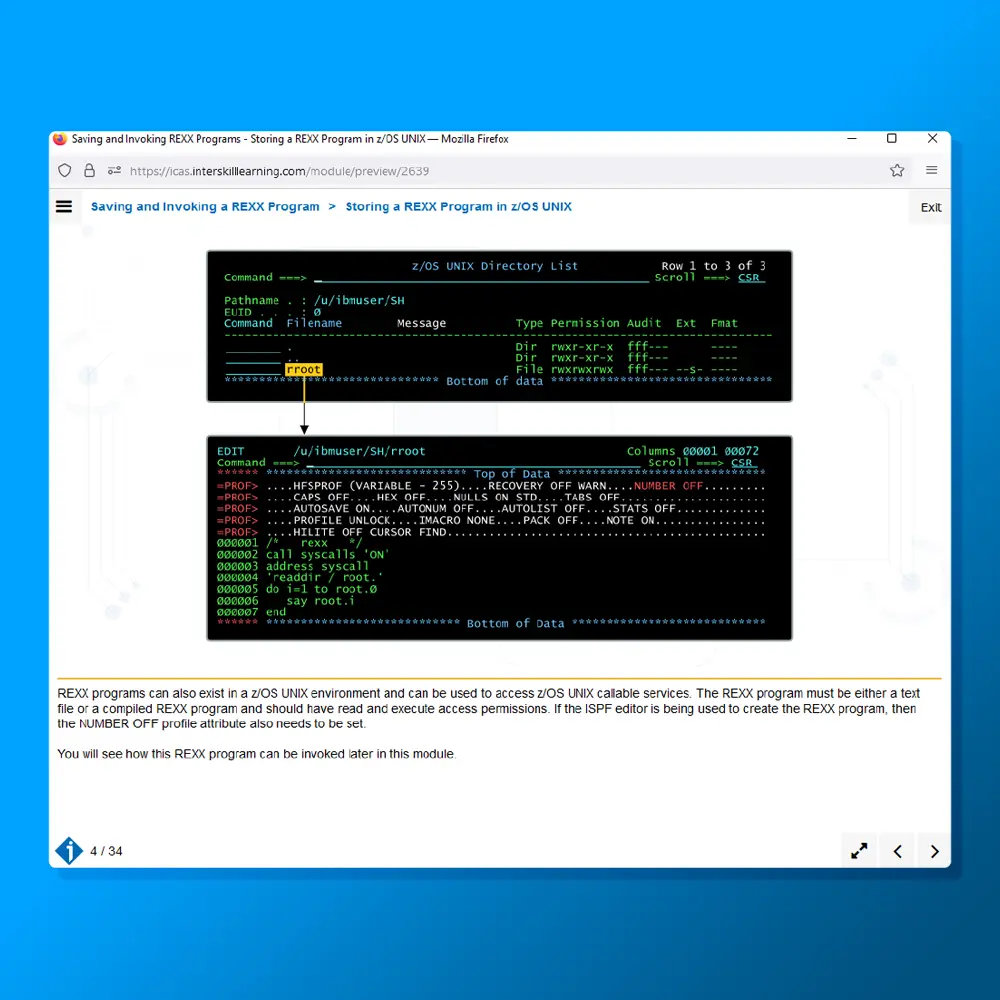The image size is (1000, 1000).
Task: Open Firefox application menu
Action: click(931, 171)
